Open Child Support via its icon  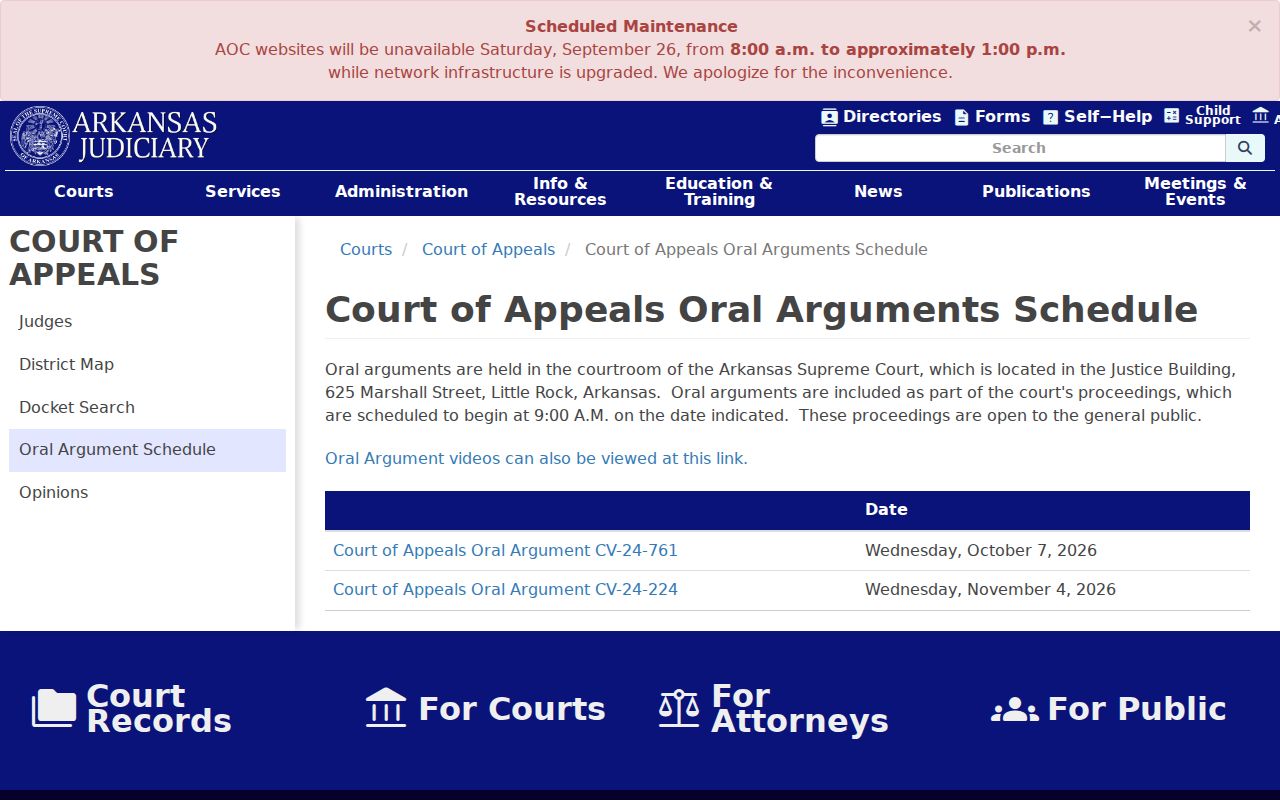pyautogui.click(x=1172, y=116)
